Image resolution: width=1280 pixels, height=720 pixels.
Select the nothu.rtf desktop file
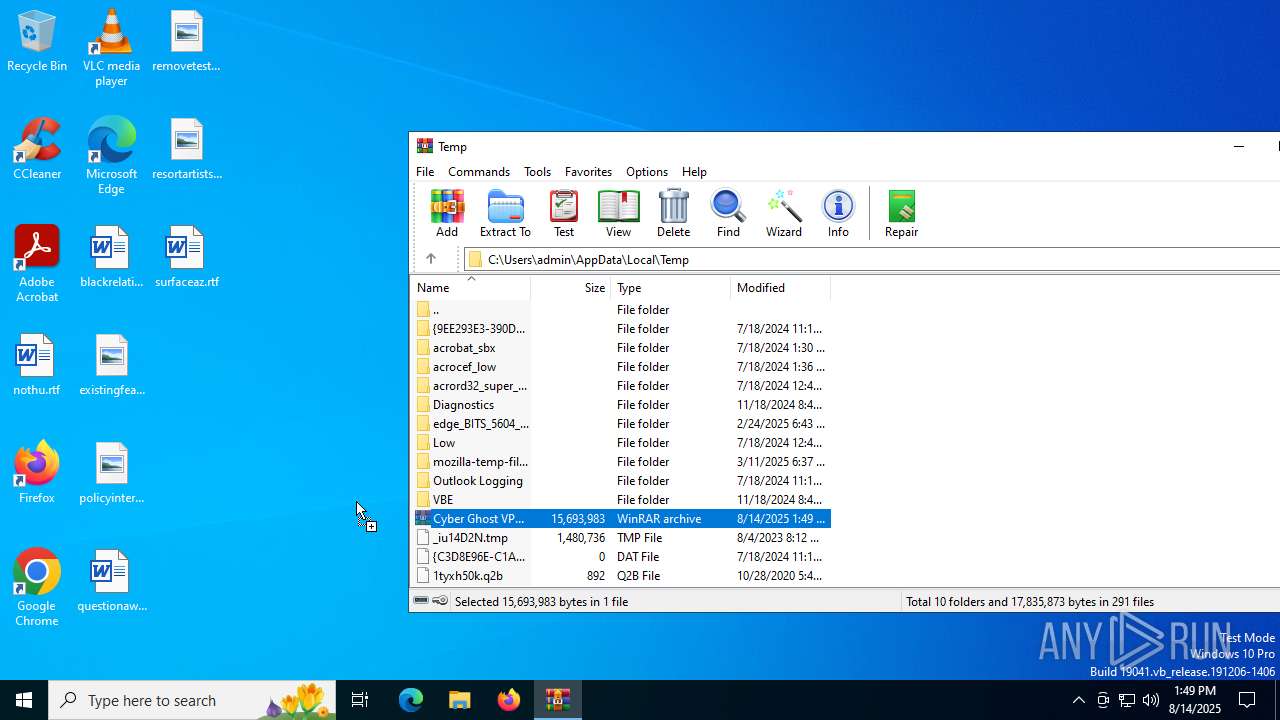click(37, 365)
